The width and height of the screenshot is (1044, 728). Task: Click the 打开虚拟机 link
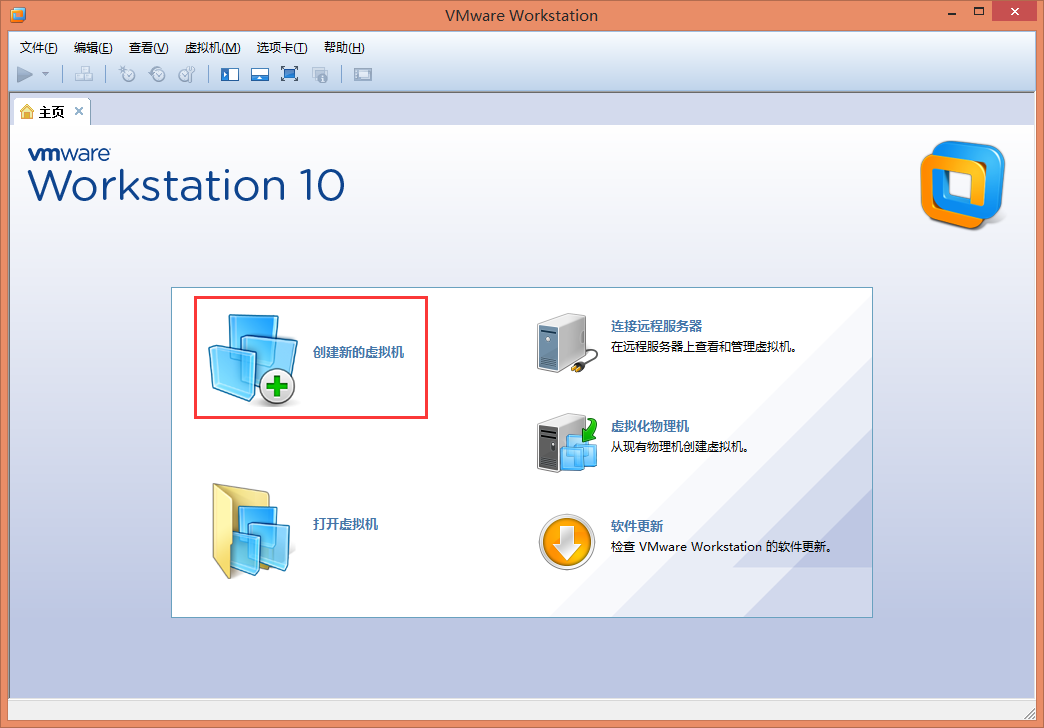pyautogui.click(x=346, y=524)
